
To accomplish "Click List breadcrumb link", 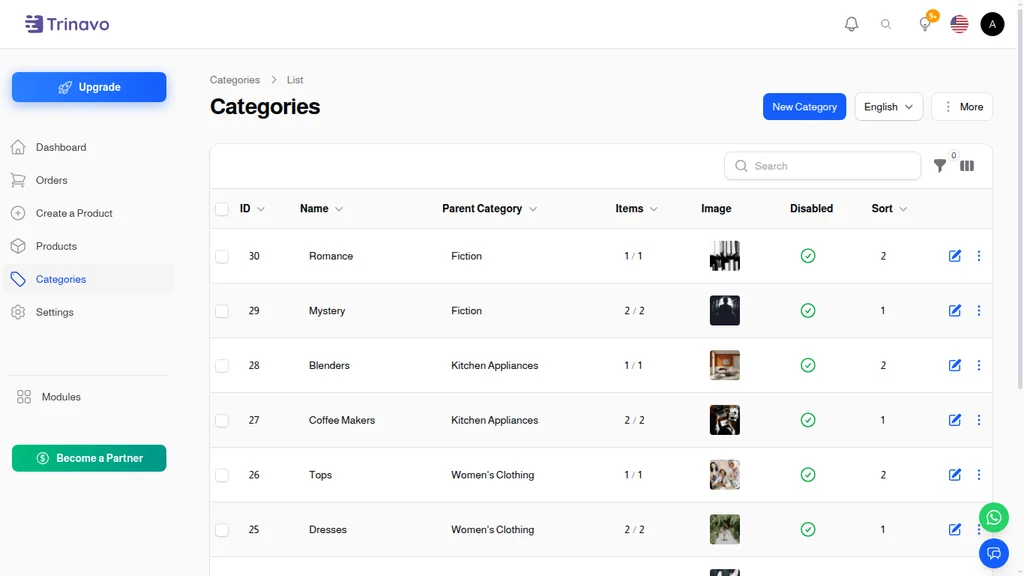I will (x=295, y=80).
